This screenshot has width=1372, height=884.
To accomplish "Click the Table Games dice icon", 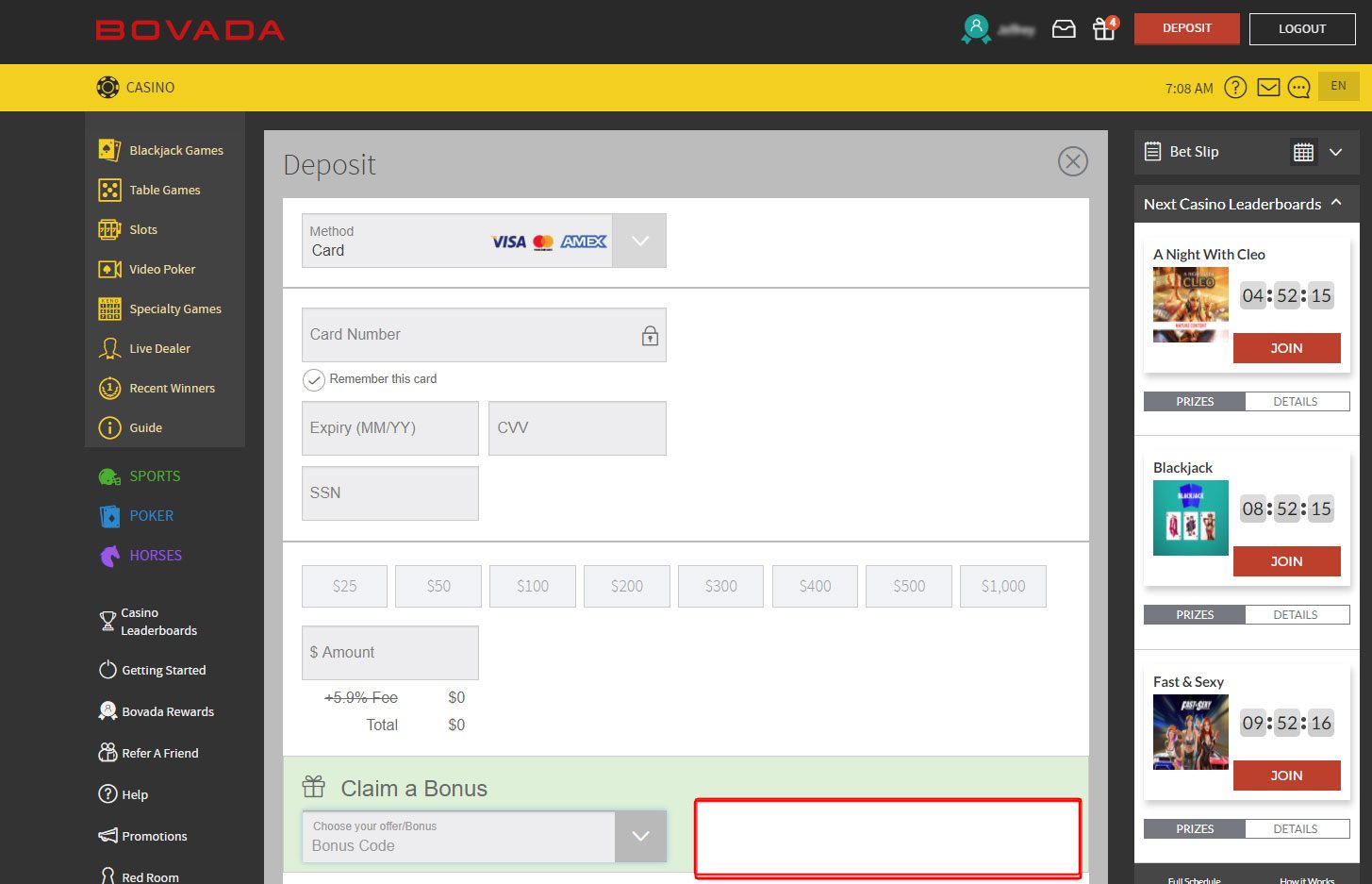I will tap(109, 190).
